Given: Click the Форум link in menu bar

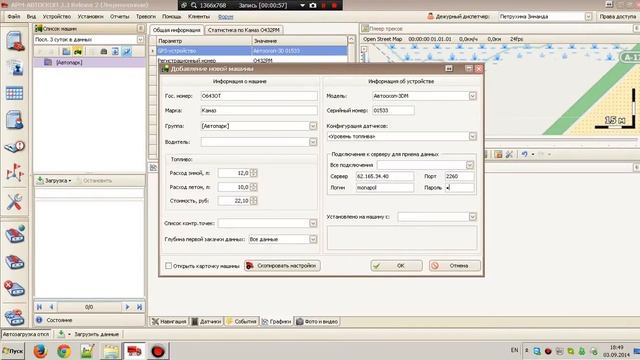Looking at the screenshot, I should 225,17.
